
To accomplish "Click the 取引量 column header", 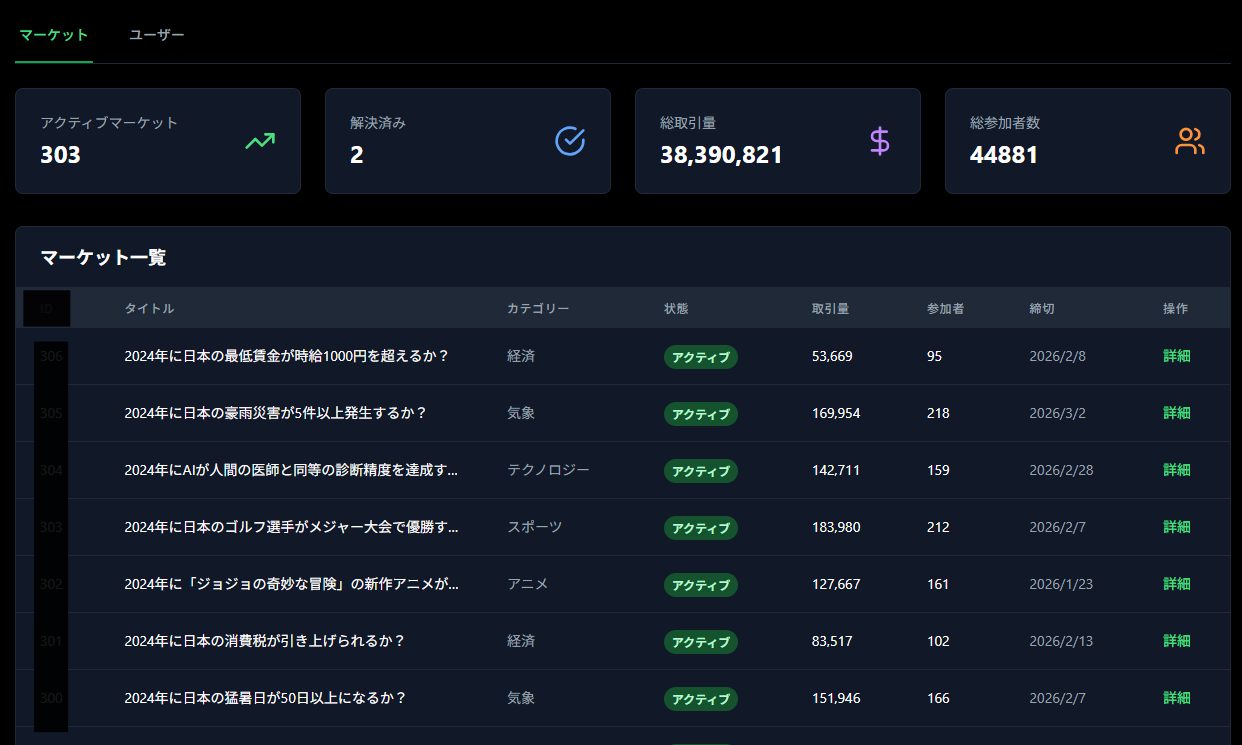I will [x=830, y=308].
